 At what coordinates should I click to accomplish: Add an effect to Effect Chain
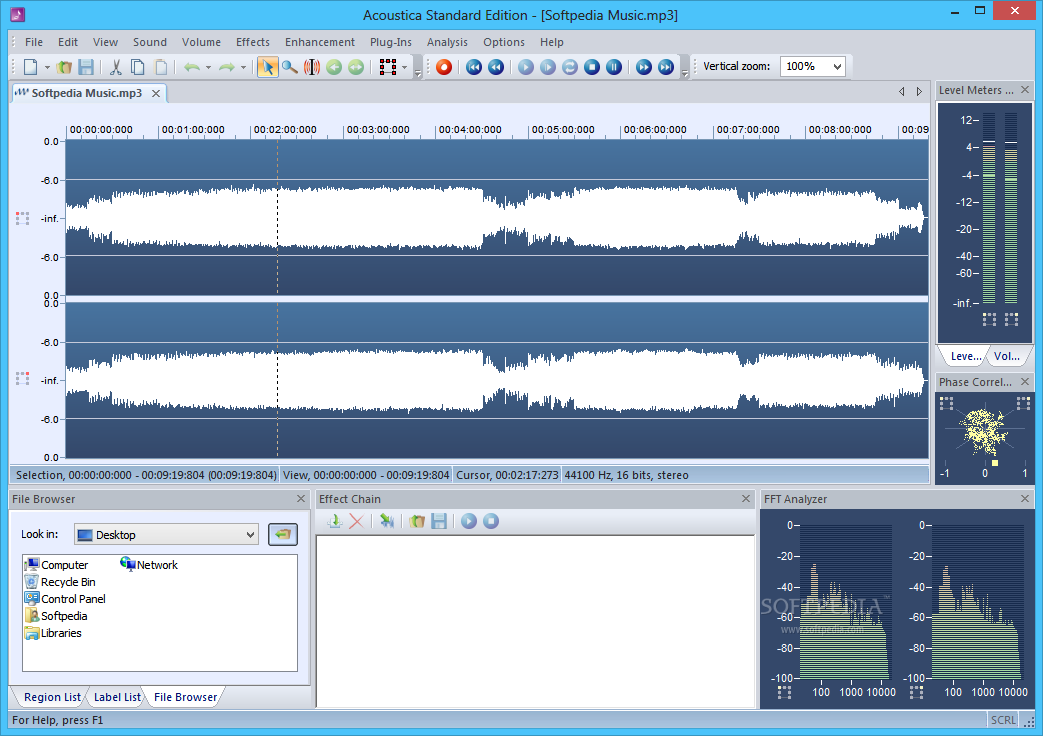335,521
